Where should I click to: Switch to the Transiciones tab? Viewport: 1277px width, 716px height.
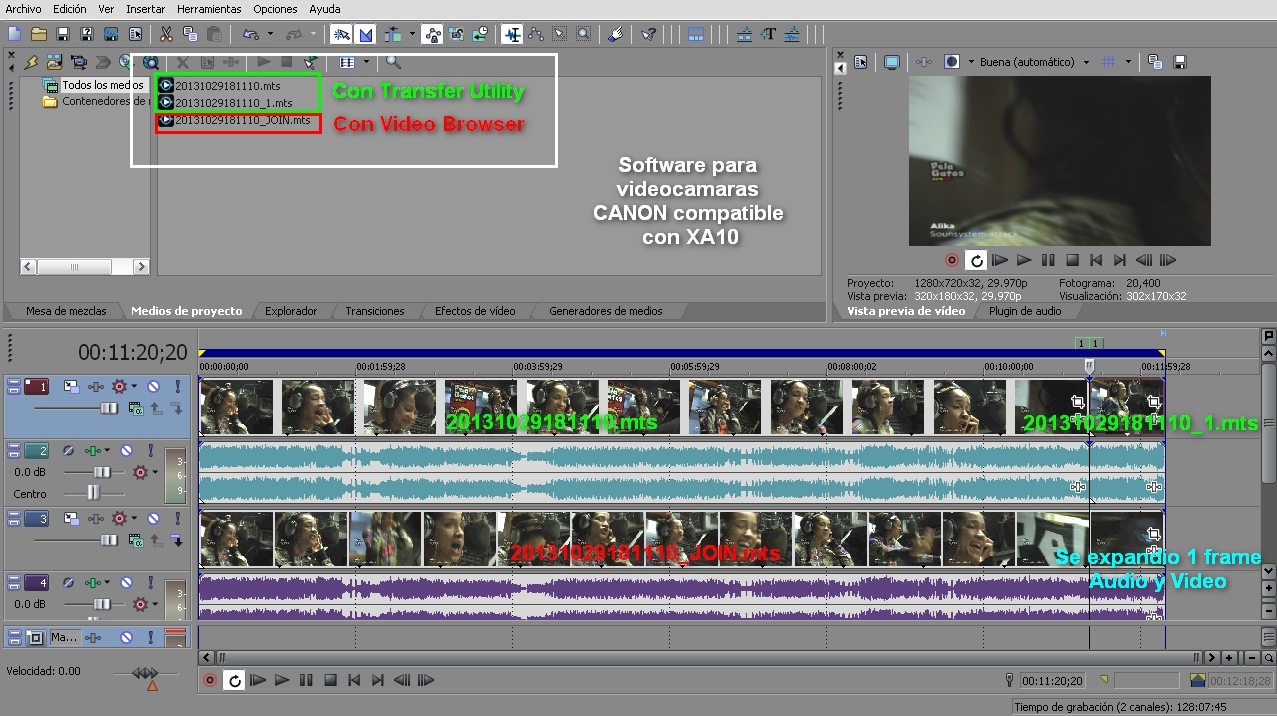pos(374,311)
